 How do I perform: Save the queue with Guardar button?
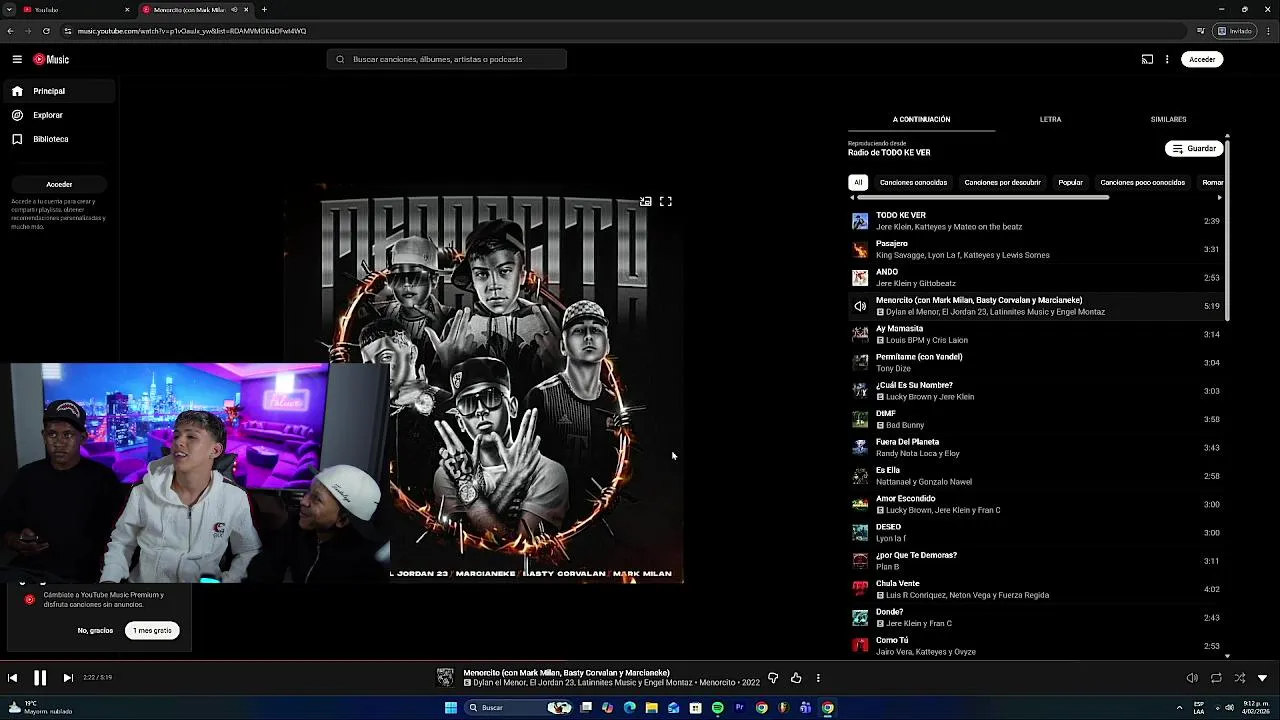click(x=1194, y=148)
